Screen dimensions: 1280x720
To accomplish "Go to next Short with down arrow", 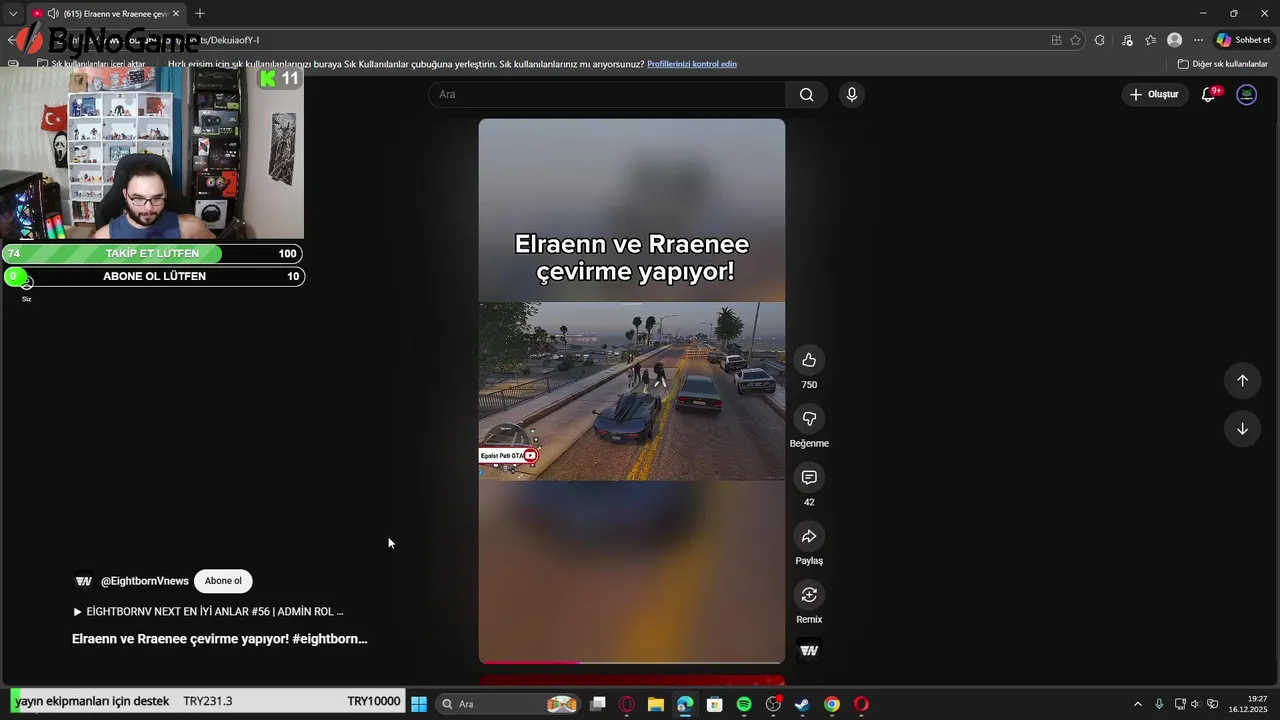I will (1242, 429).
